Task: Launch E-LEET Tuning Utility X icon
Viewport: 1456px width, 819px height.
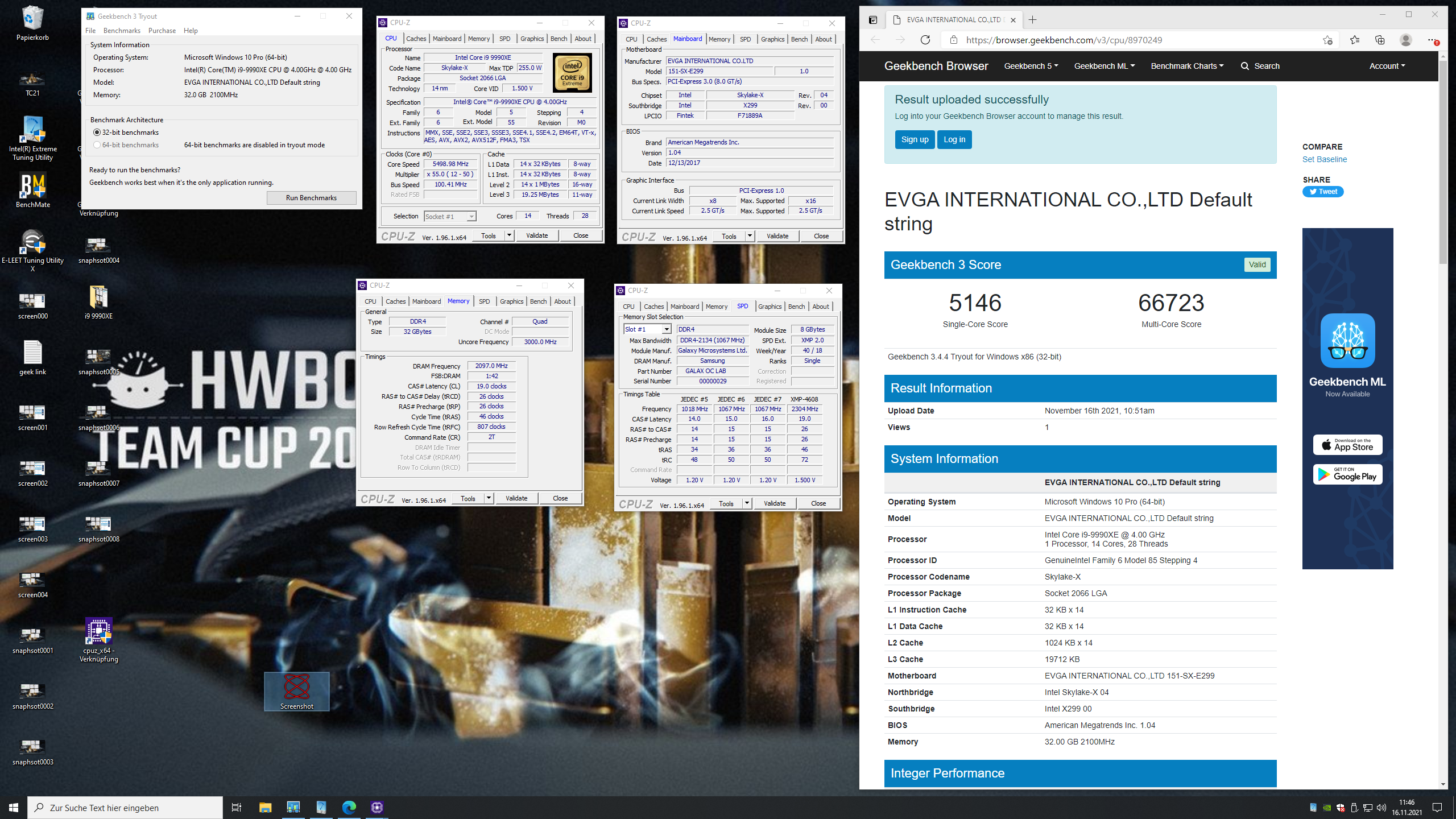Action: 32,250
